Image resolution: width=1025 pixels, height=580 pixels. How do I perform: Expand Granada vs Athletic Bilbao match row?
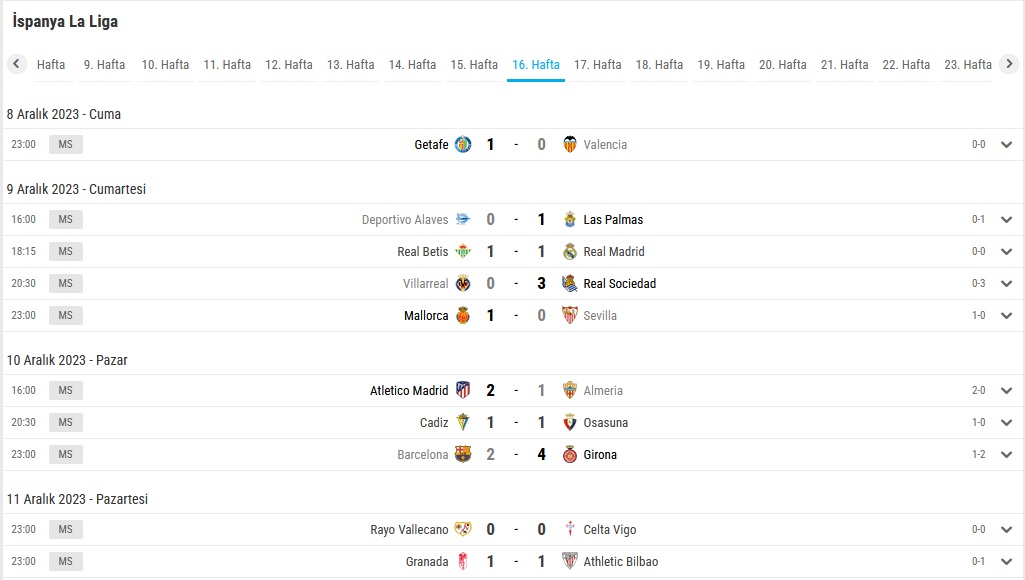click(x=1007, y=561)
